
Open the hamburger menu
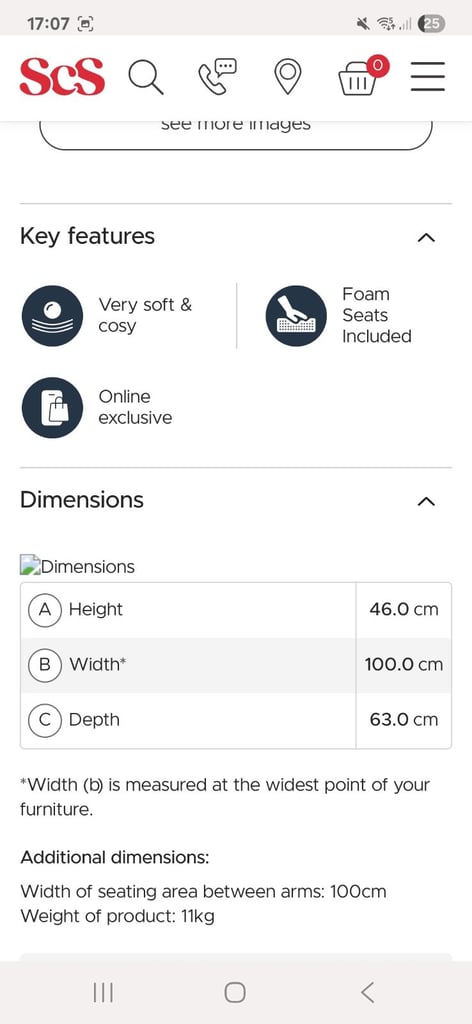point(428,77)
